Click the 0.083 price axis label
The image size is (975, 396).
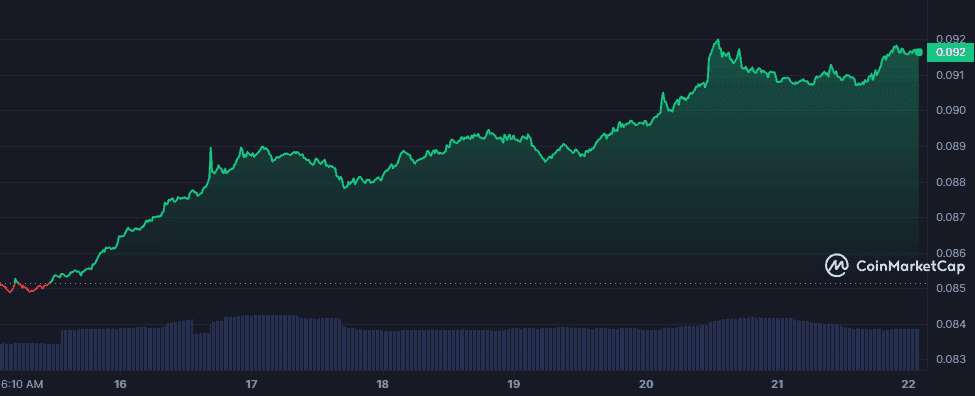[x=951, y=359]
